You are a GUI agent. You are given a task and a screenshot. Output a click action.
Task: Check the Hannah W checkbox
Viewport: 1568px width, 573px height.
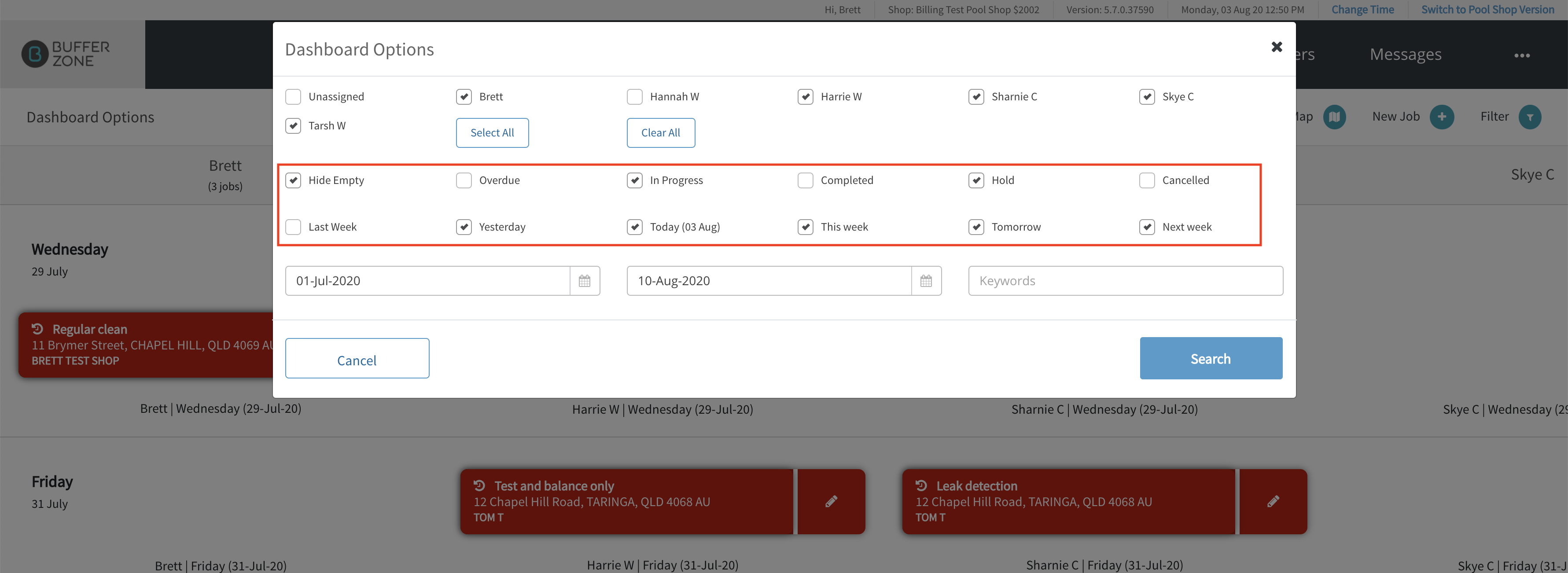635,97
